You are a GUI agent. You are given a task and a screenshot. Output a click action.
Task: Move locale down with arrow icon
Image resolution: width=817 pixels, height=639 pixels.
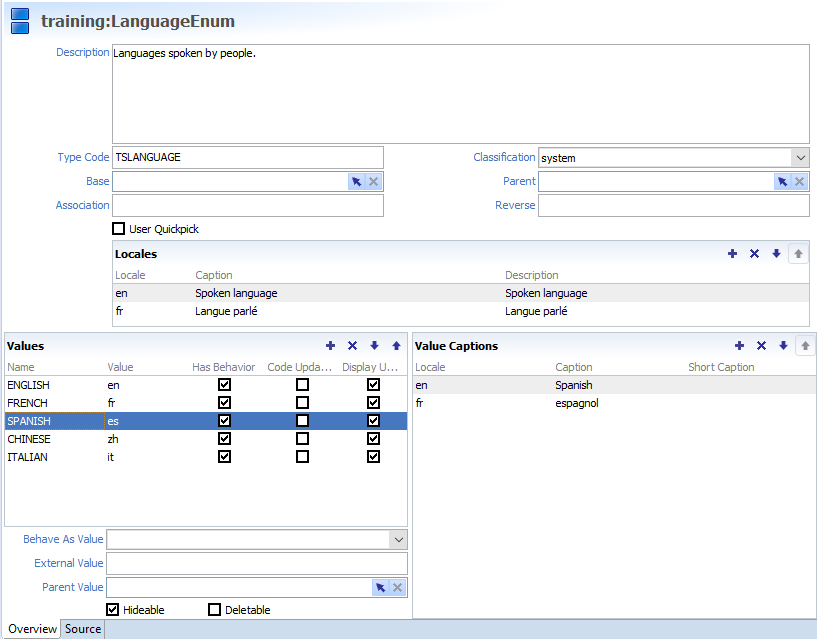776,254
